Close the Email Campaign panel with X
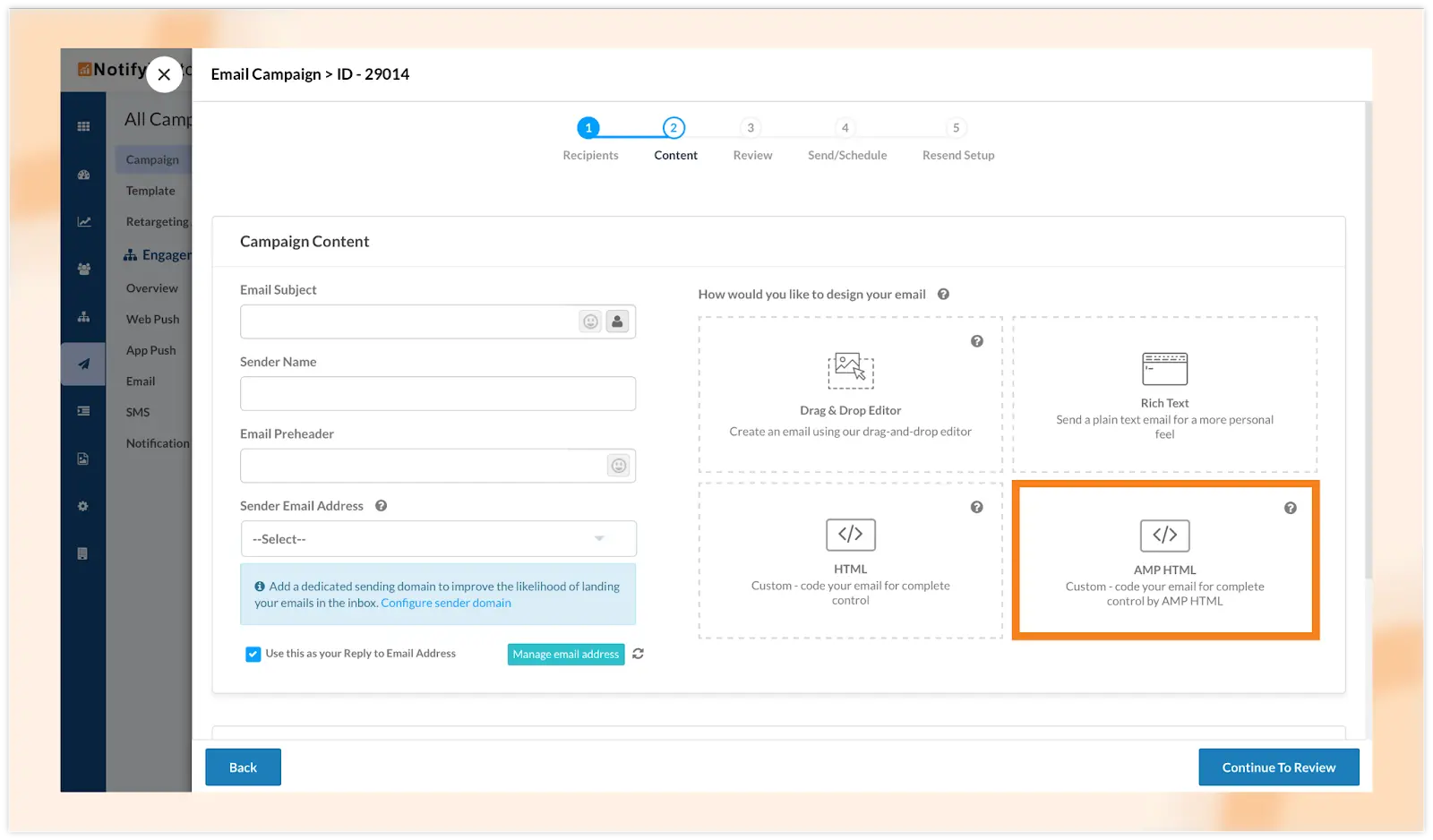1433x840 pixels. 164,74
